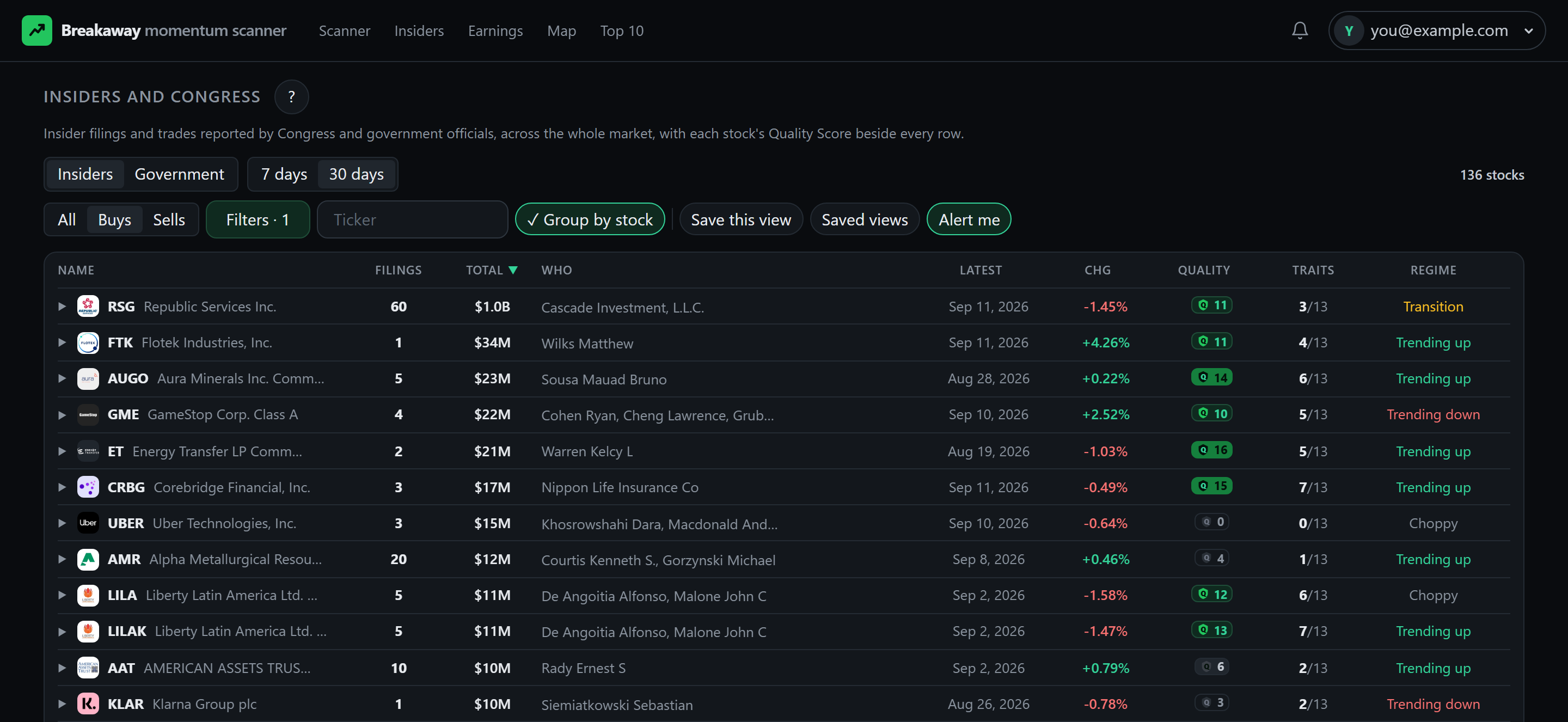Select the 30 days range
Screen dimensions: 1568x722
tap(356, 174)
